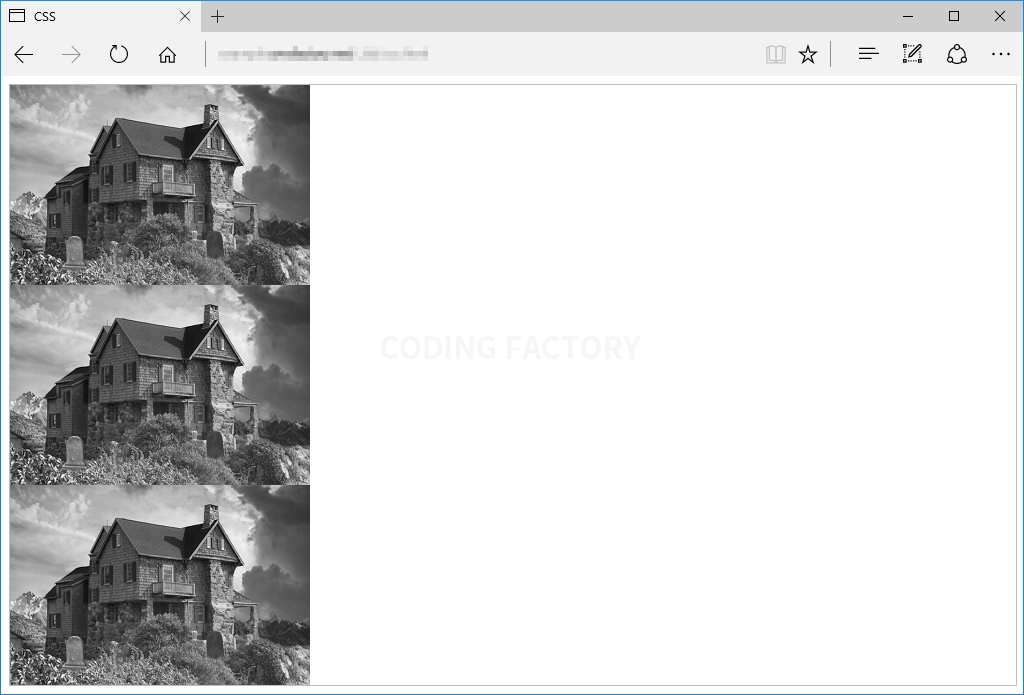Share this page
This screenshot has width=1024, height=695.
[957, 54]
